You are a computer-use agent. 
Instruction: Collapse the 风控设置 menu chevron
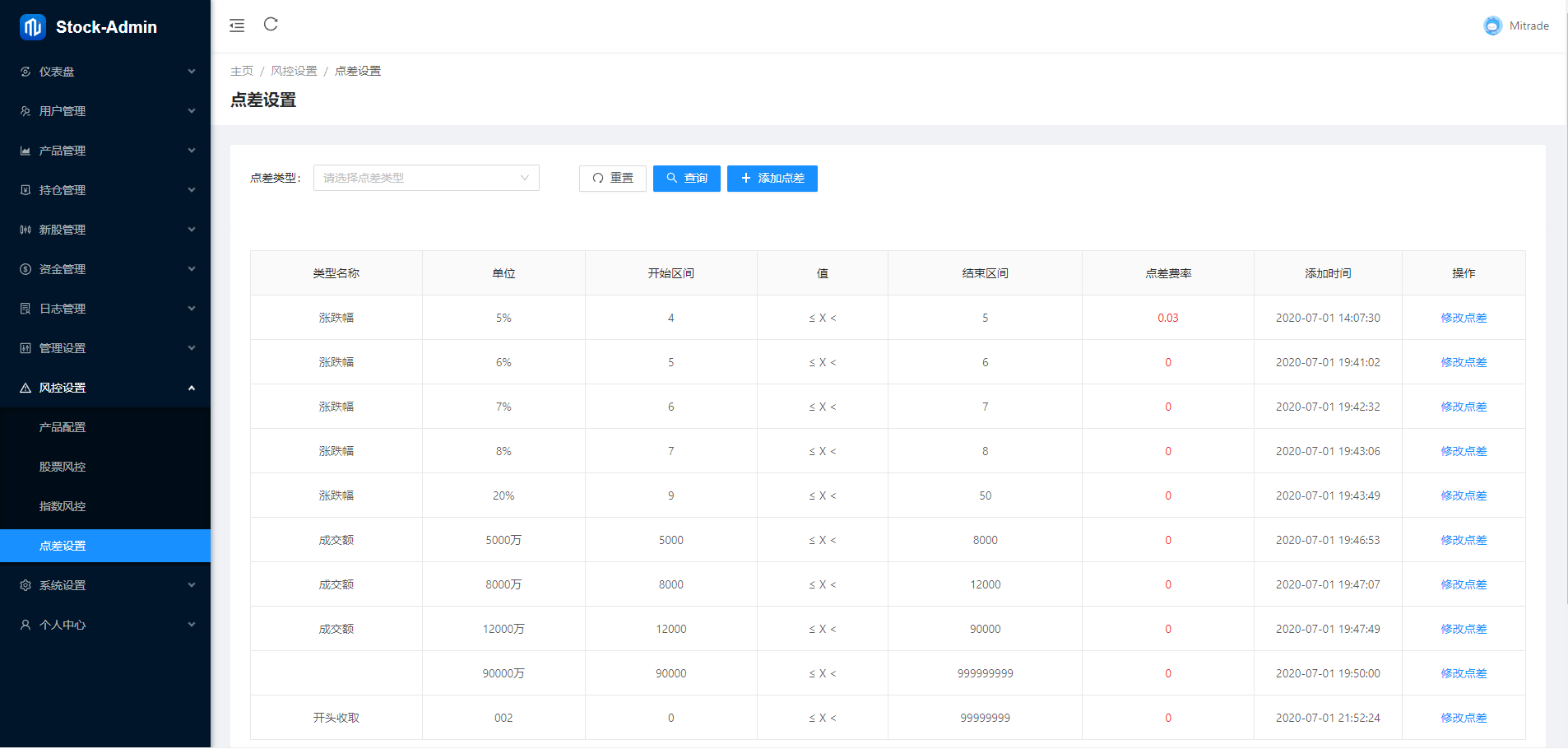pyautogui.click(x=192, y=388)
